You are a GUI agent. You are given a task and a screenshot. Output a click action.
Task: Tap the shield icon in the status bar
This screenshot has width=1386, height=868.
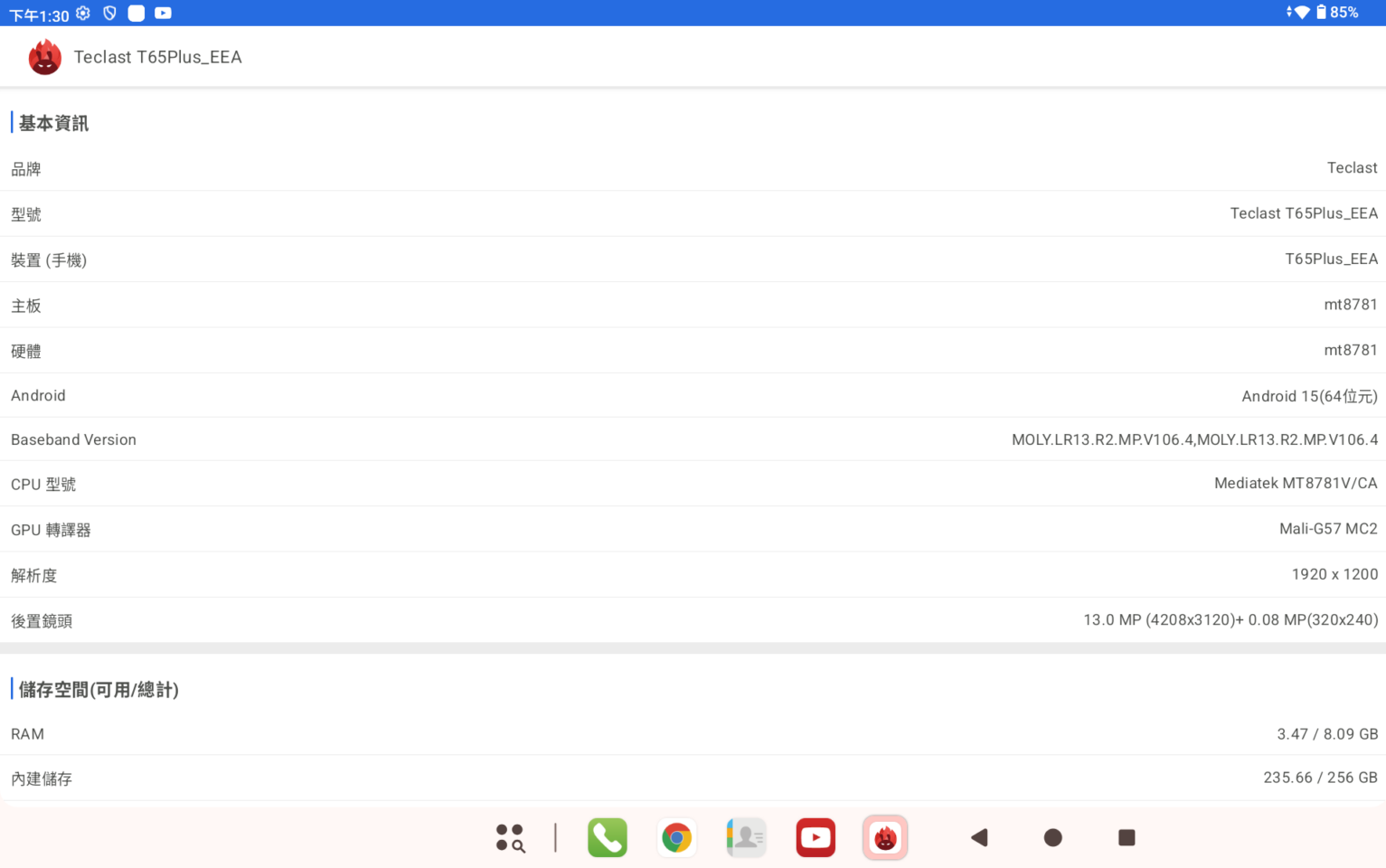tap(109, 14)
